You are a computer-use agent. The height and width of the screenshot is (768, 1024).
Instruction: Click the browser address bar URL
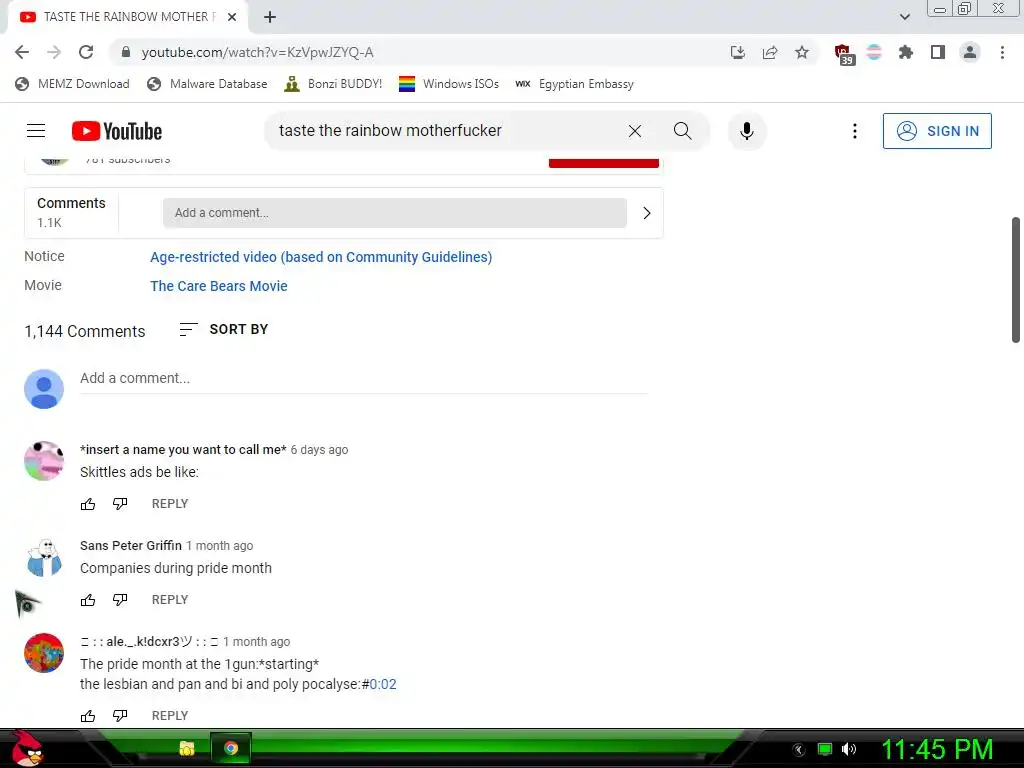(257, 52)
